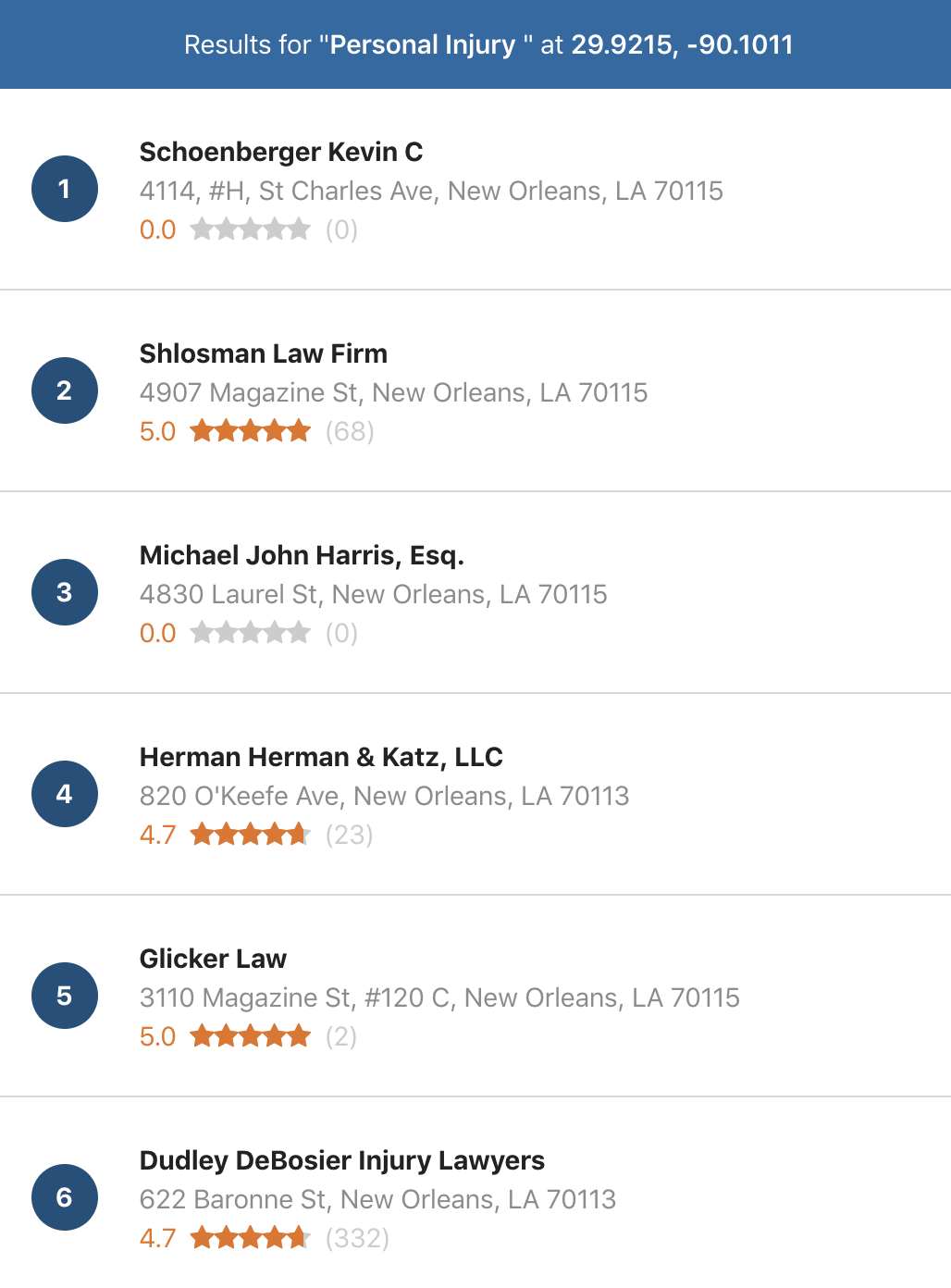Click the number 6 rank badge

click(x=65, y=1197)
